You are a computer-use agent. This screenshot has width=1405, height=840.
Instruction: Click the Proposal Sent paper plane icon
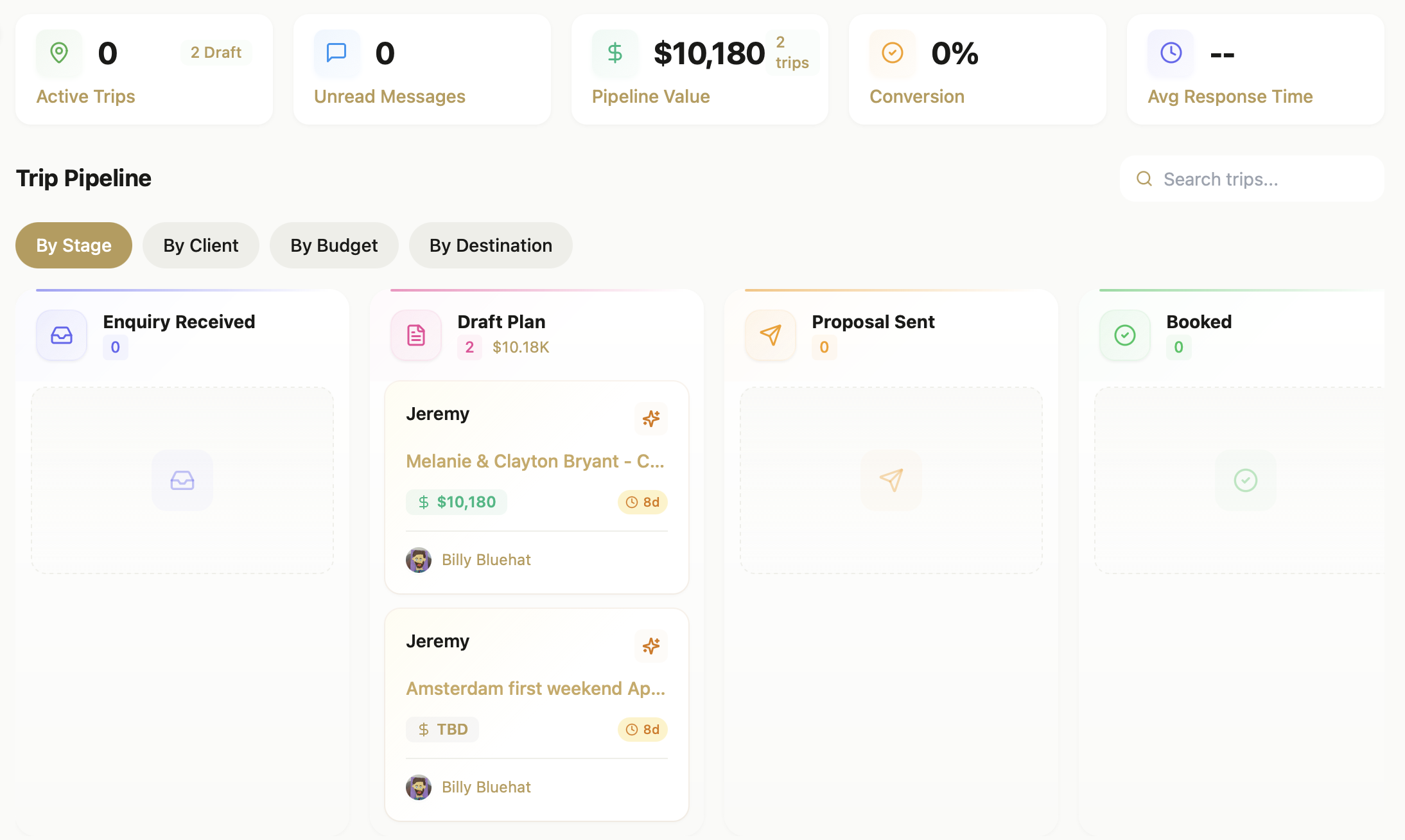(x=770, y=335)
